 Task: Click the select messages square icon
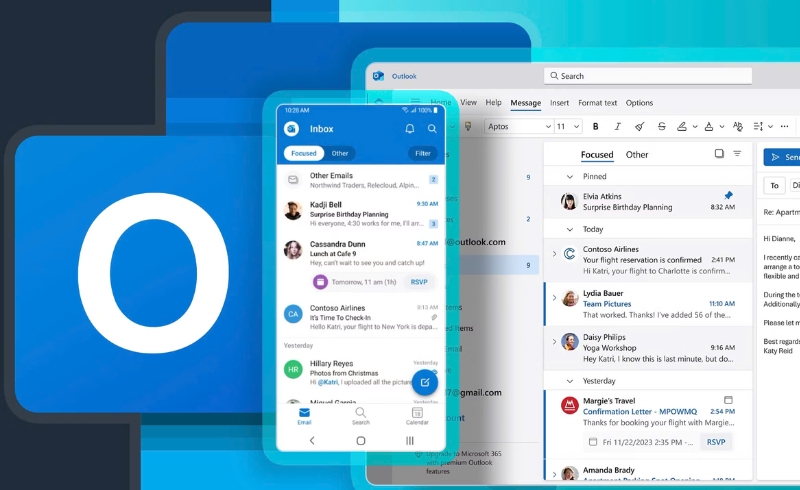pos(719,154)
